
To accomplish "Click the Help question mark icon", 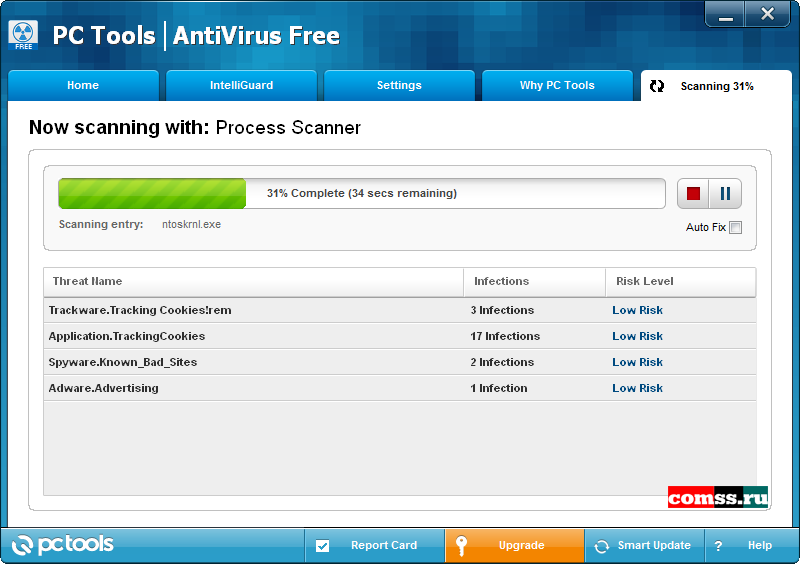I will pyautogui.click(x=718, y=546).
